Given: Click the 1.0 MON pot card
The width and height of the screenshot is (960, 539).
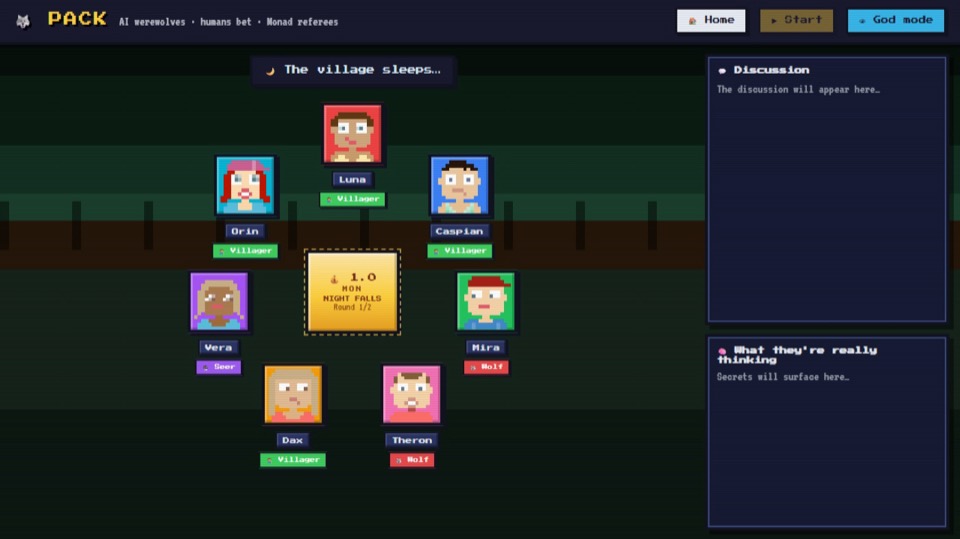Looking at the screenshot, I should (352, 292).
